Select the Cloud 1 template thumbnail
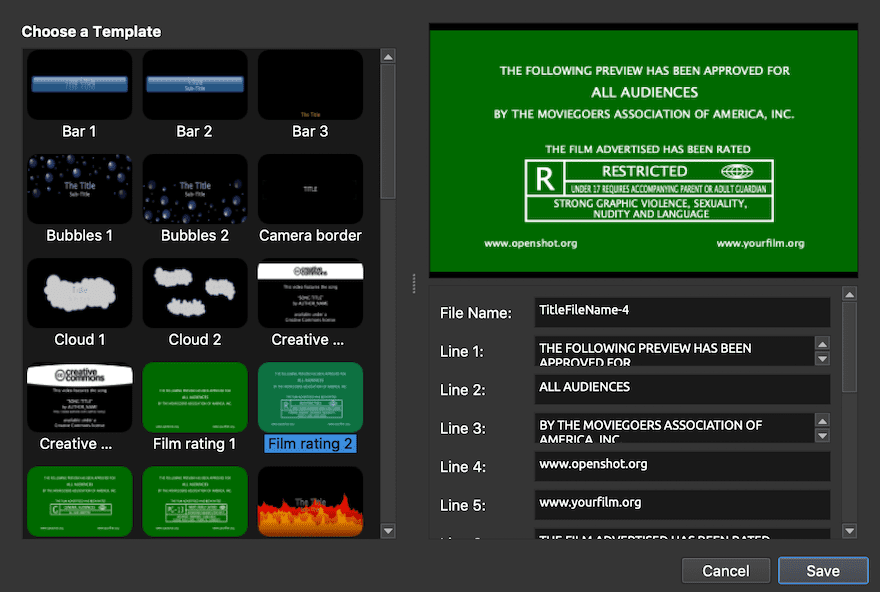Screen dimensions: 880x592 [79, 293]
